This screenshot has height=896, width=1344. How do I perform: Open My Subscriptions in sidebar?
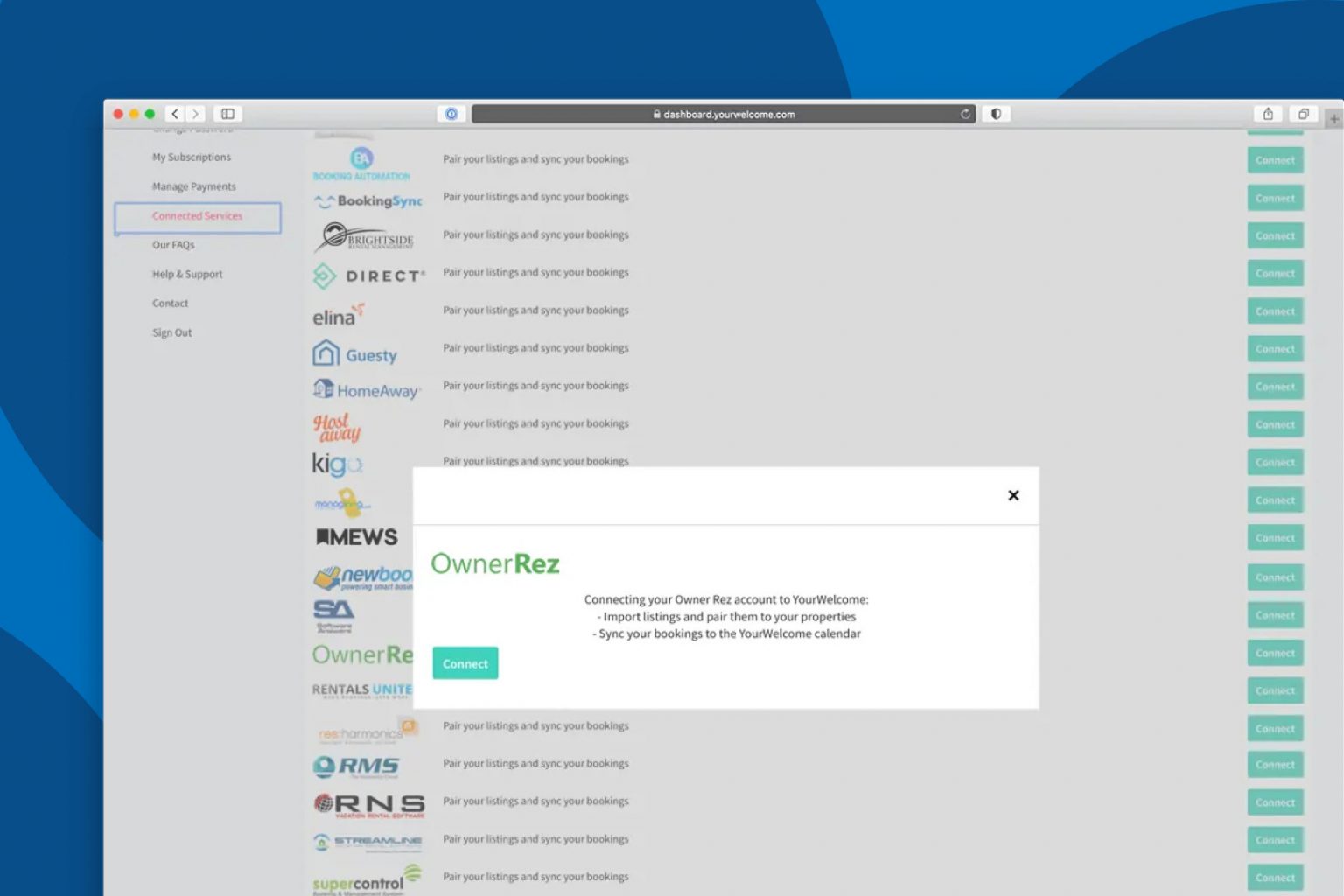pyautogui.click(x=192, y=157)
